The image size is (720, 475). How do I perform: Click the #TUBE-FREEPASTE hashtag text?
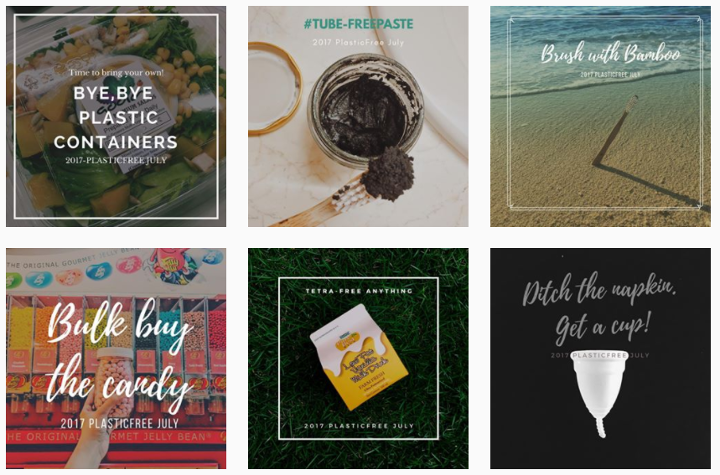click(x=358, y=24)
